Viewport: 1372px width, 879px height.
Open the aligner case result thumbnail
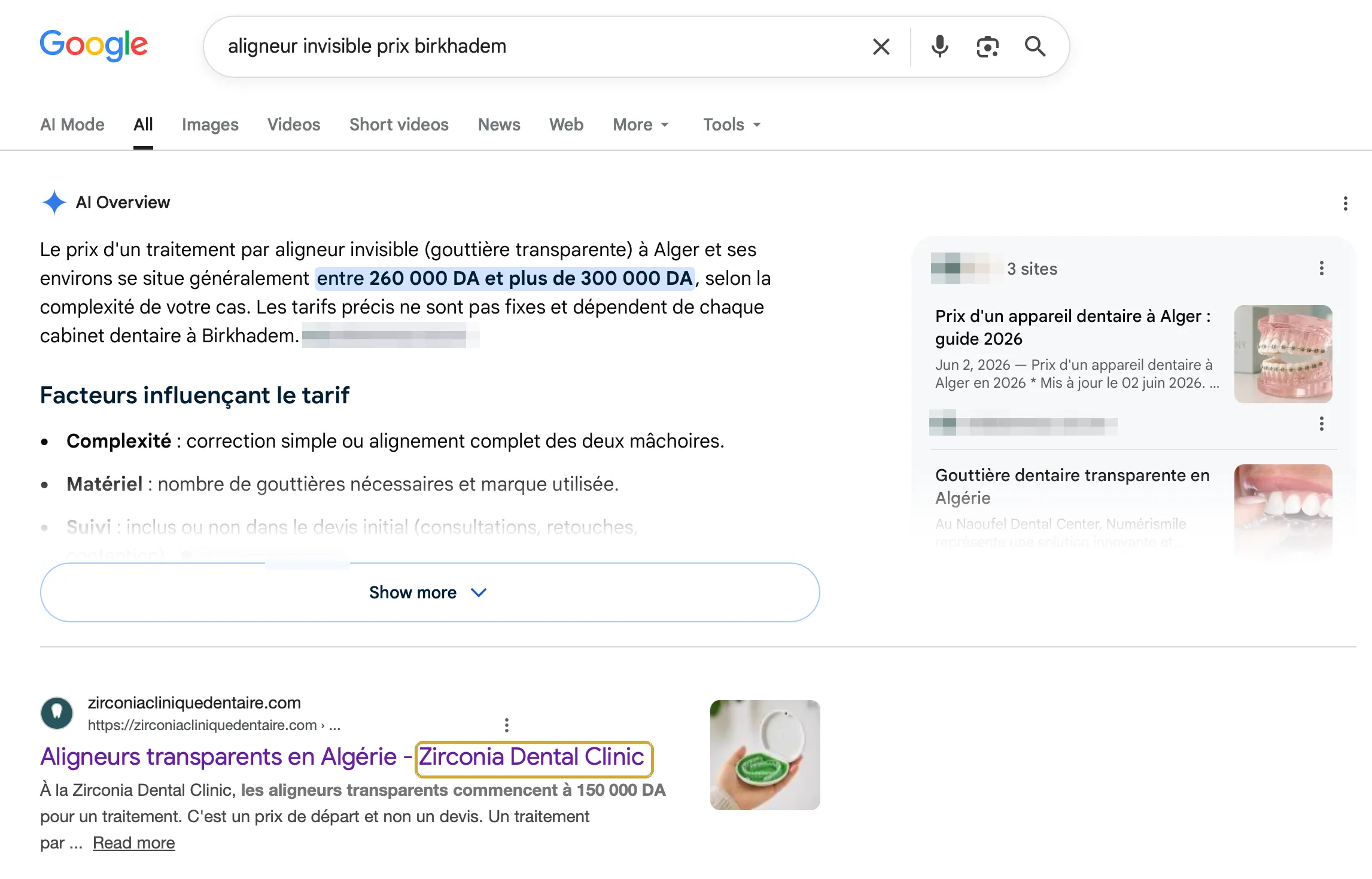(x=765, y=755)
